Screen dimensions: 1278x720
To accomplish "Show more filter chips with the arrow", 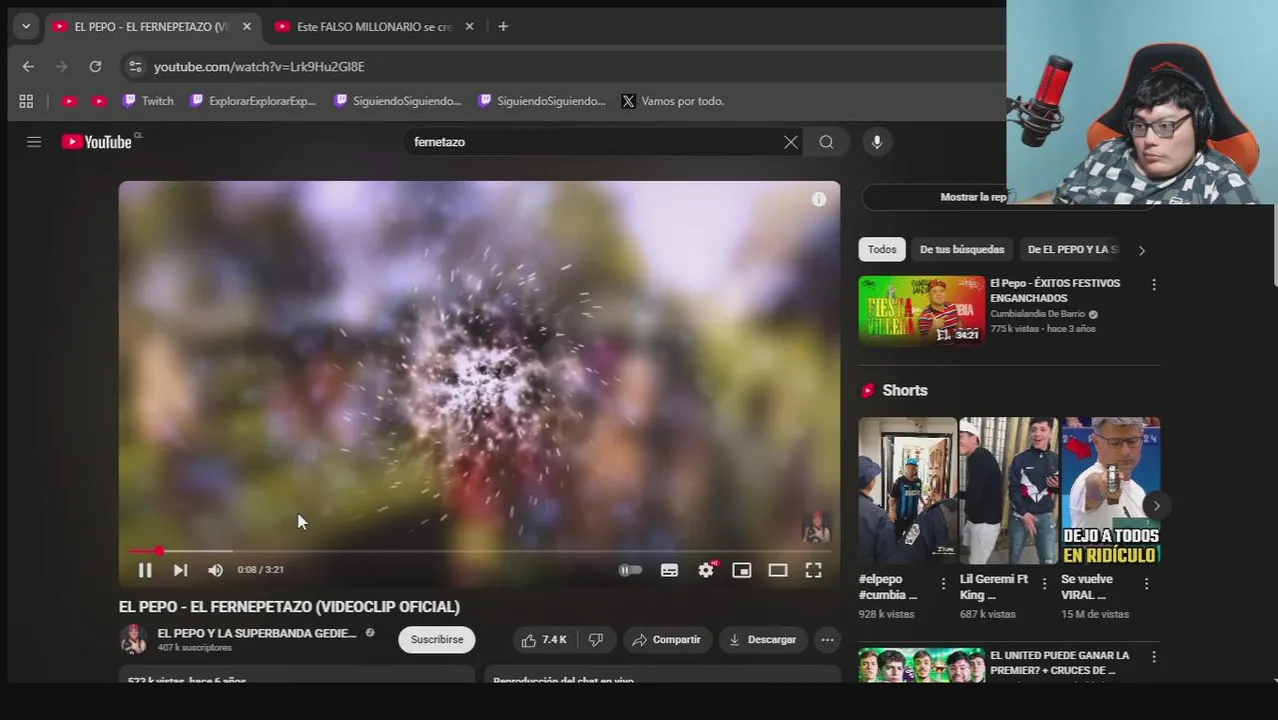I will point(1142,250).
